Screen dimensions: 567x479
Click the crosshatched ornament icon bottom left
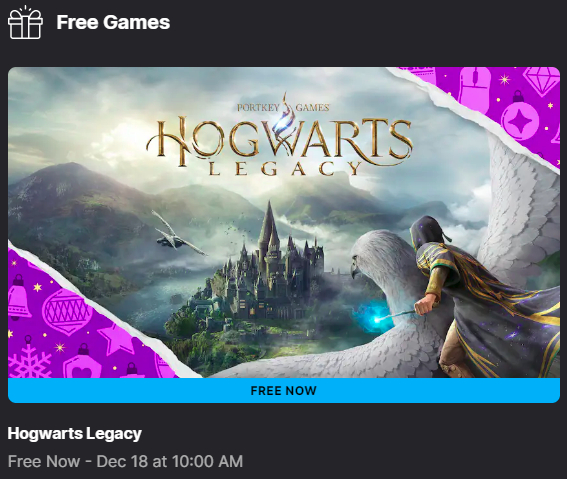coord(66,312)
